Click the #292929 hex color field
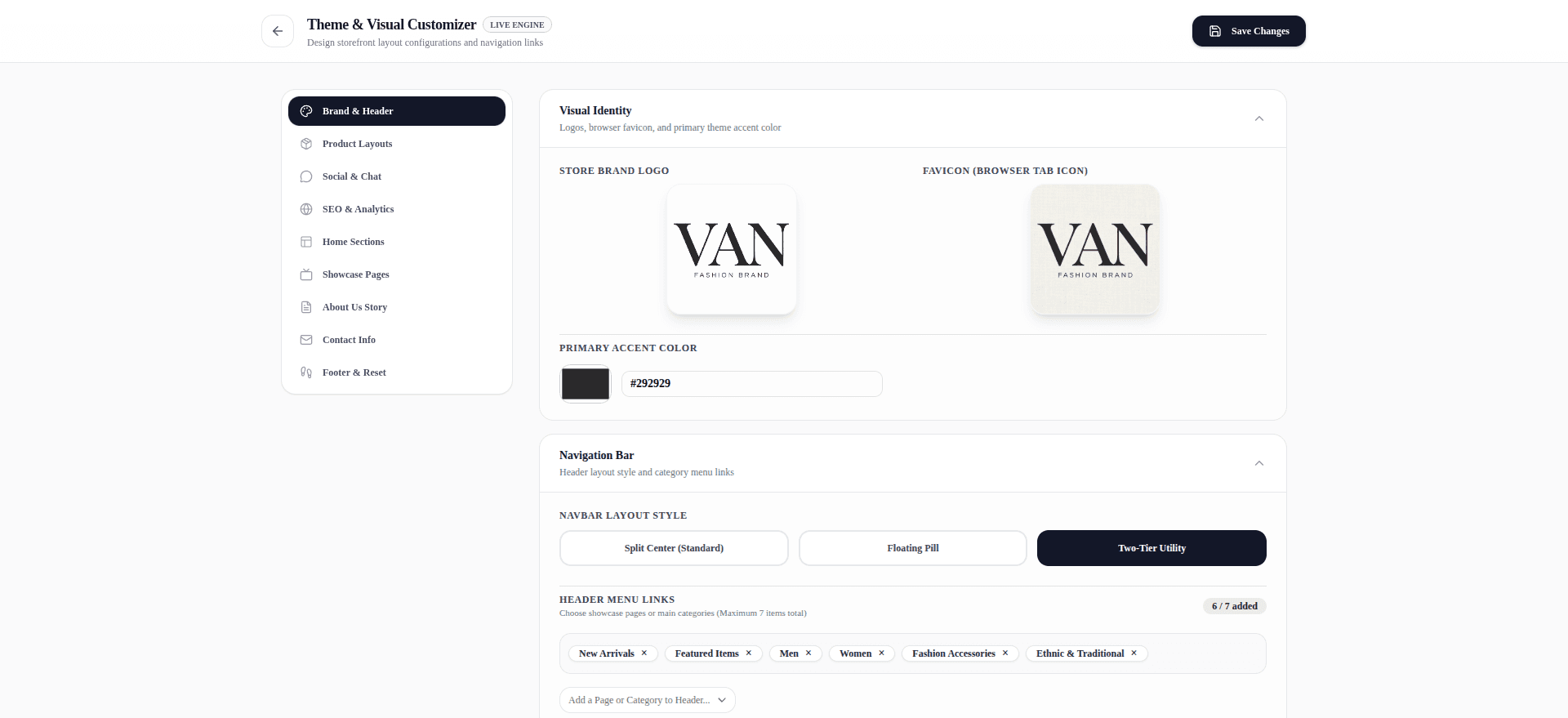The height and width of the screenshot is (718, 1568). click(x=752, y=384)
